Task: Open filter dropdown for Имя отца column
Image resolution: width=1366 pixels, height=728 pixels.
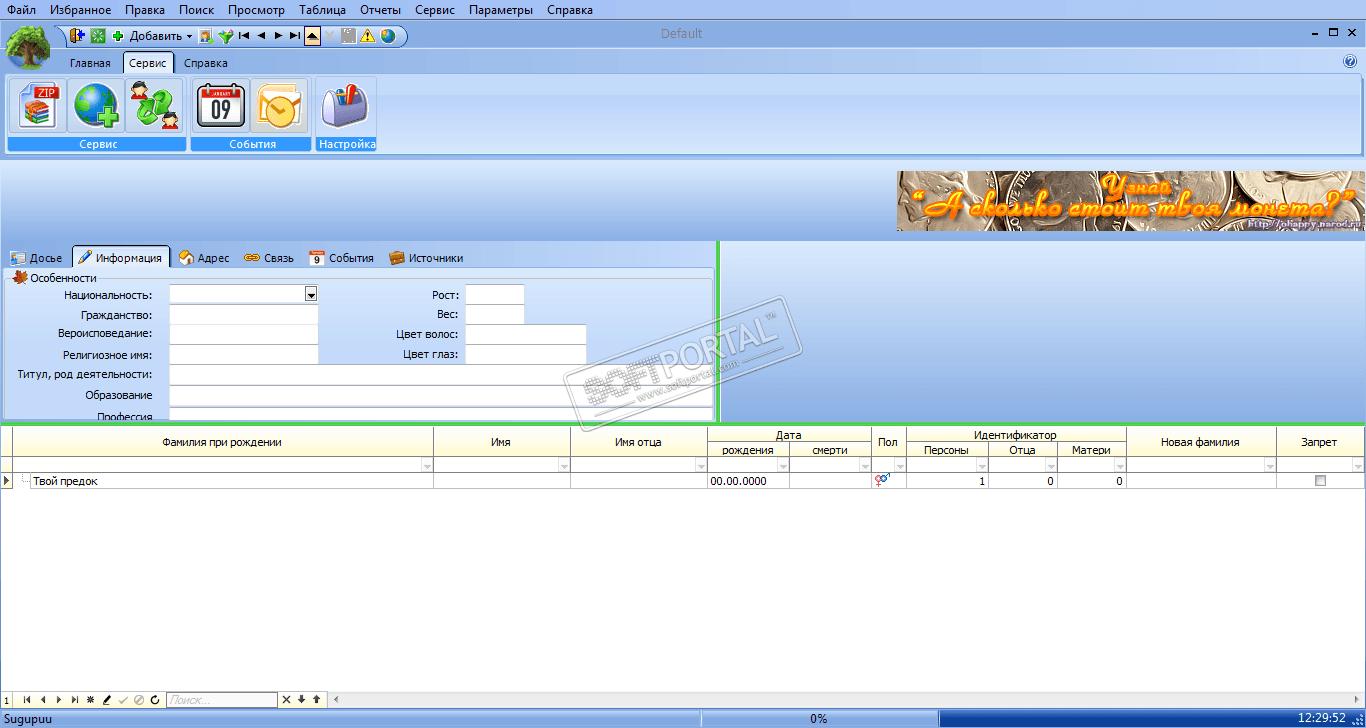Action: pyautogui.click(x=701, y=466)
